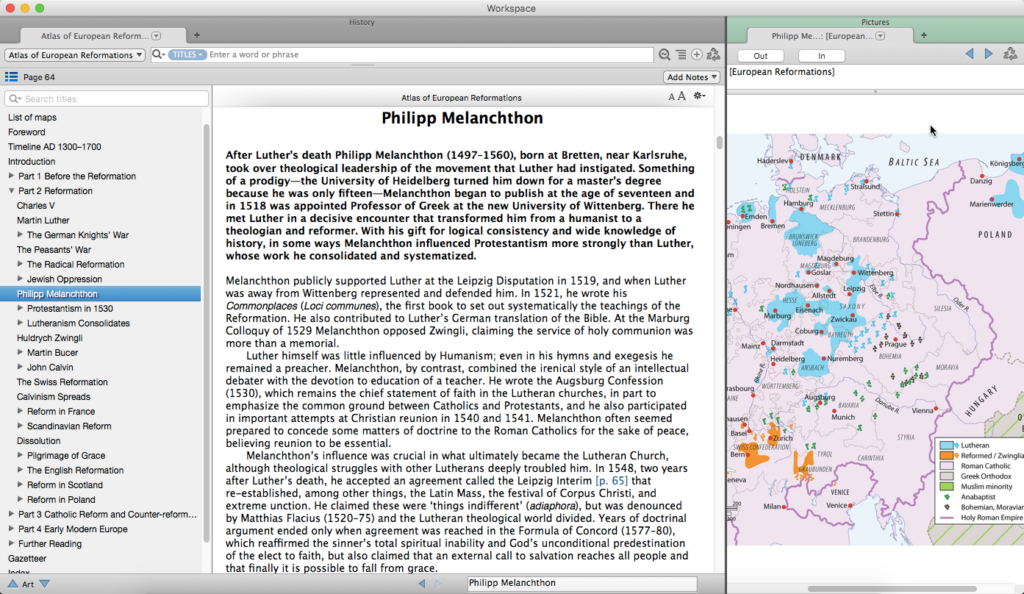Click the plus icon beside search field
This screenshot has width=1024, height=594.
pyautogui.click(x=696, y=54)
